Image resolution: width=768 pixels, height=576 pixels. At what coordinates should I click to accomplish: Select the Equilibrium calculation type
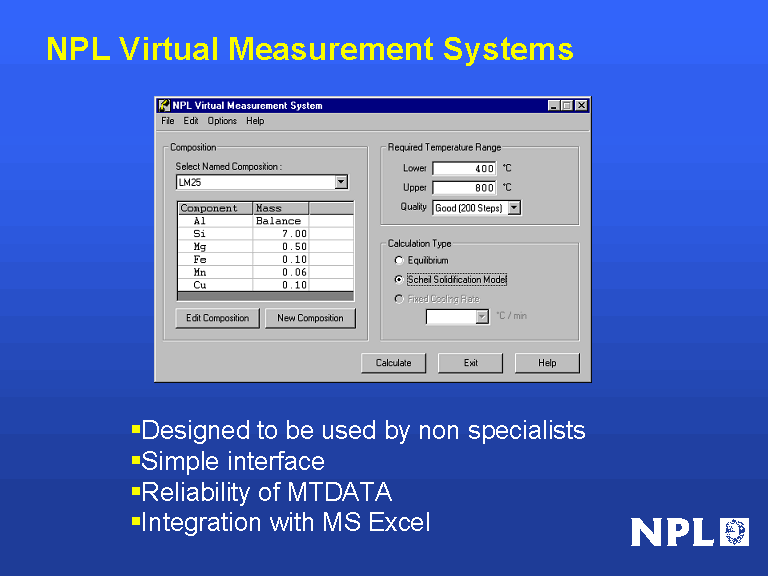pyautogui.click(x=400, y=261)
